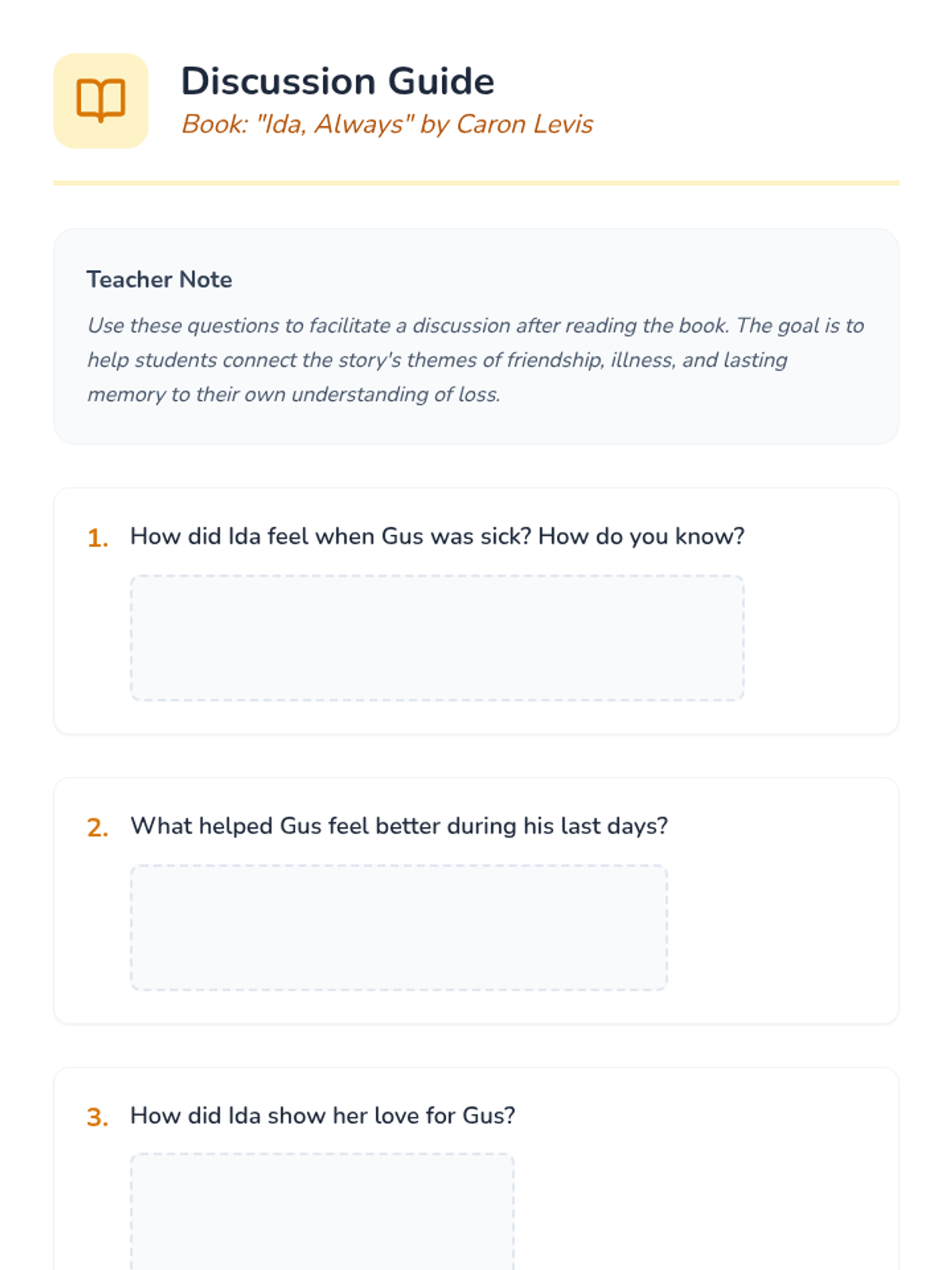Click blank card area right of question 2 box
952x1270 pixels.
783,928
